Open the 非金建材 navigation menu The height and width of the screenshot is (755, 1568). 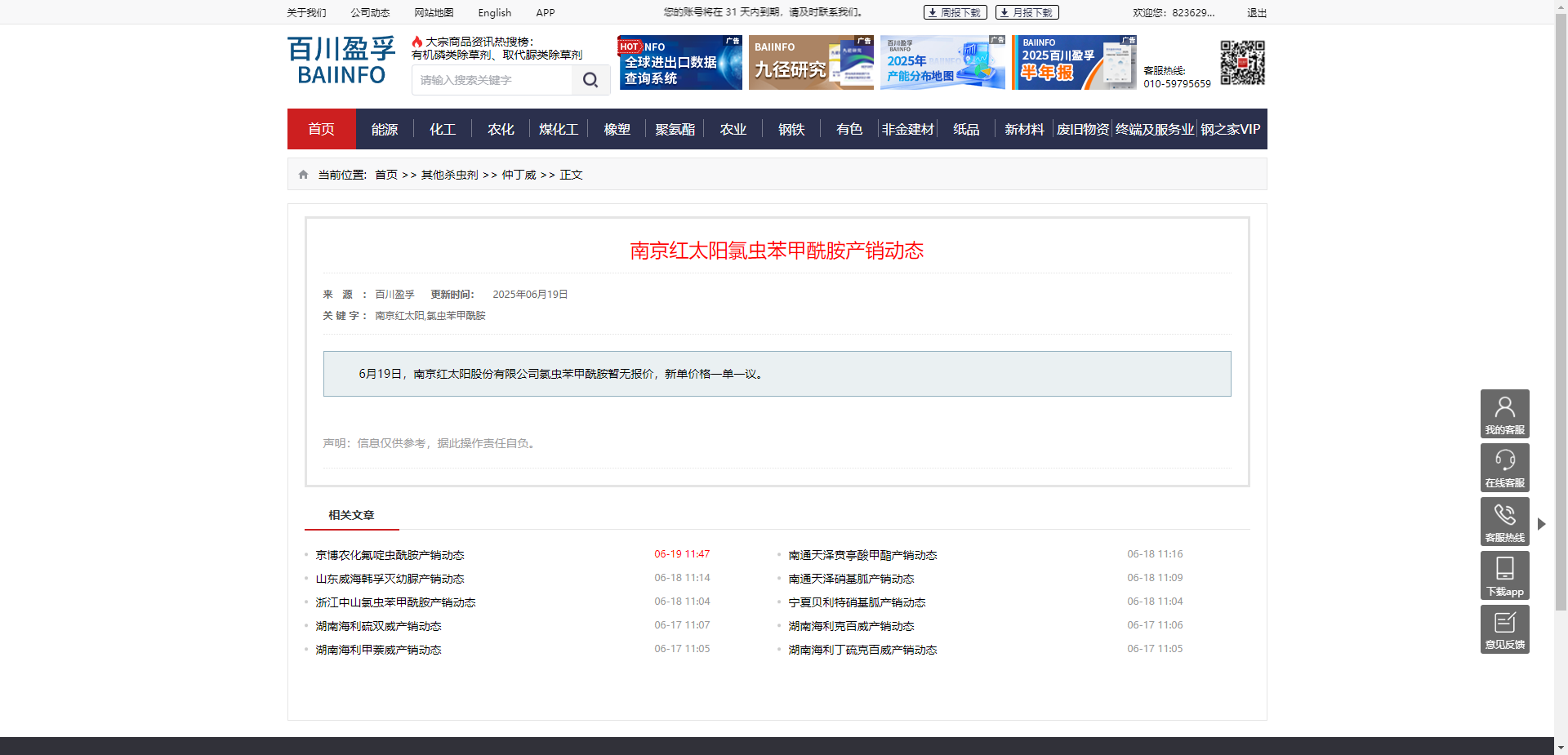tap(907, 129)
